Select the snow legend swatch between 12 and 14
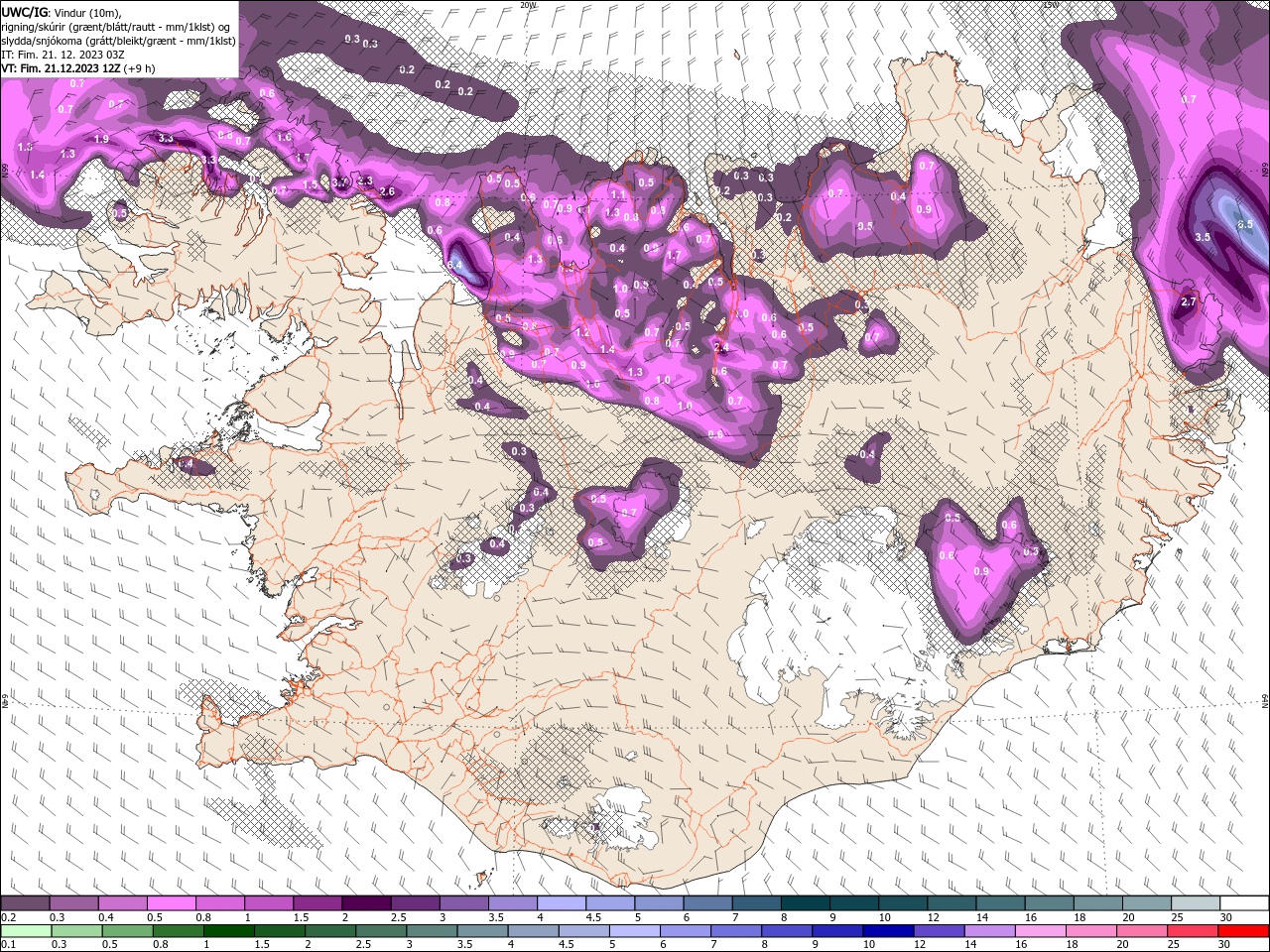Viewport: 1270px width, 952px height. (952, 903)
